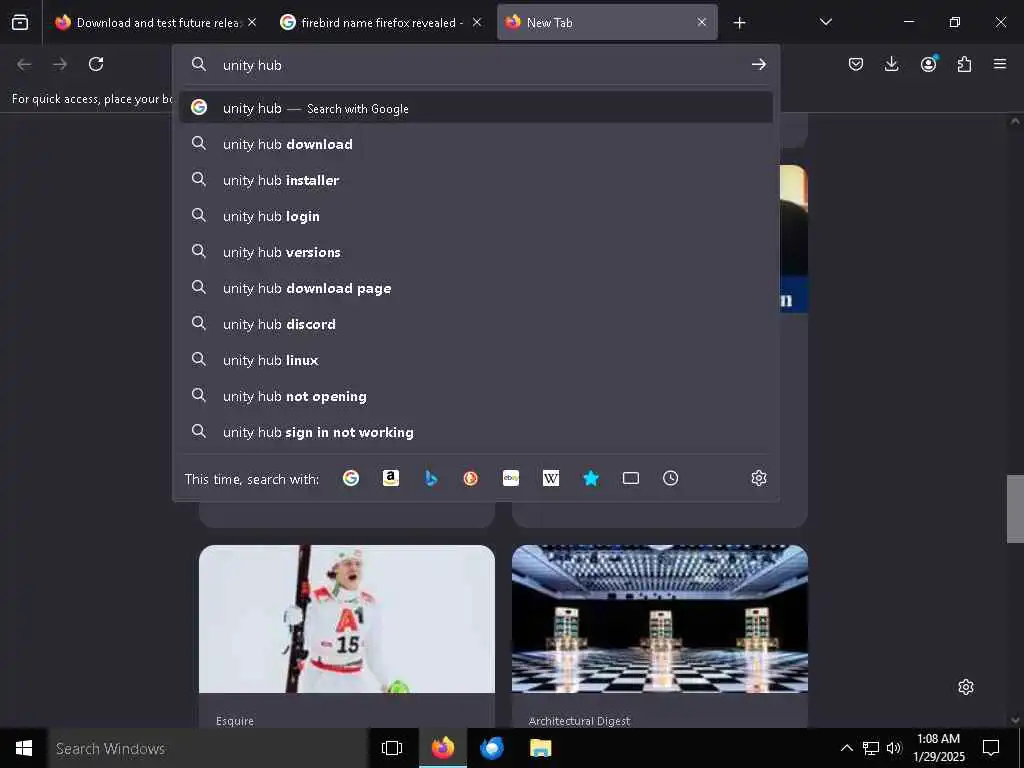Click the Esquire source label

pos(235,721)
